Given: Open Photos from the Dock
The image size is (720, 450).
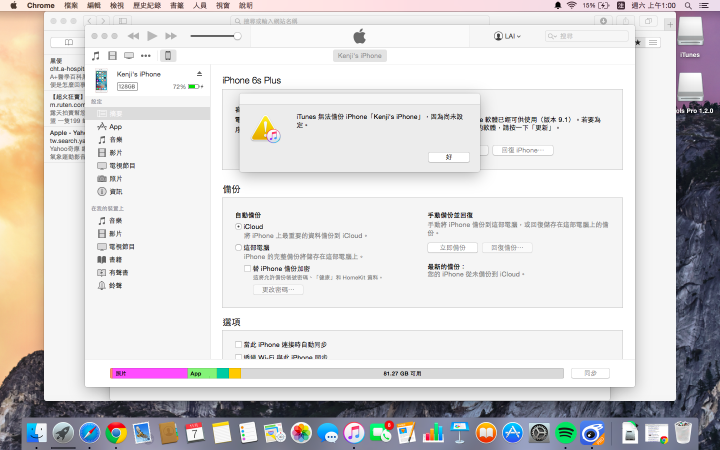Looking at the screenshot, I should (301, 433).
